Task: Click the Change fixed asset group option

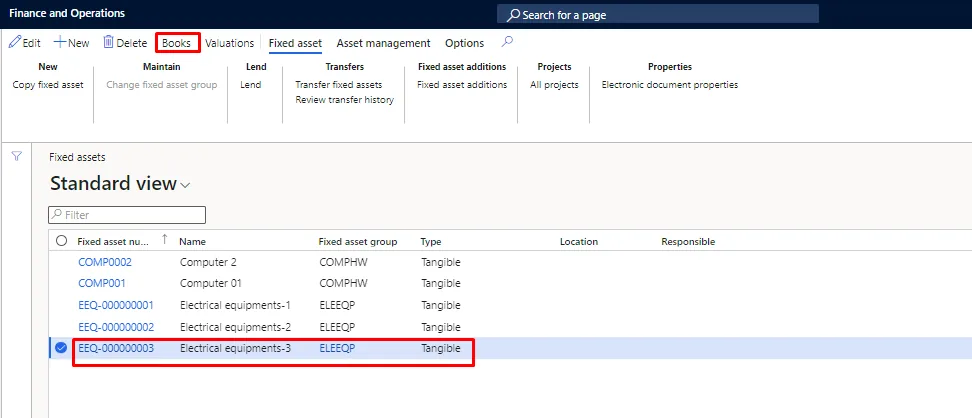Action: [161, 85]
